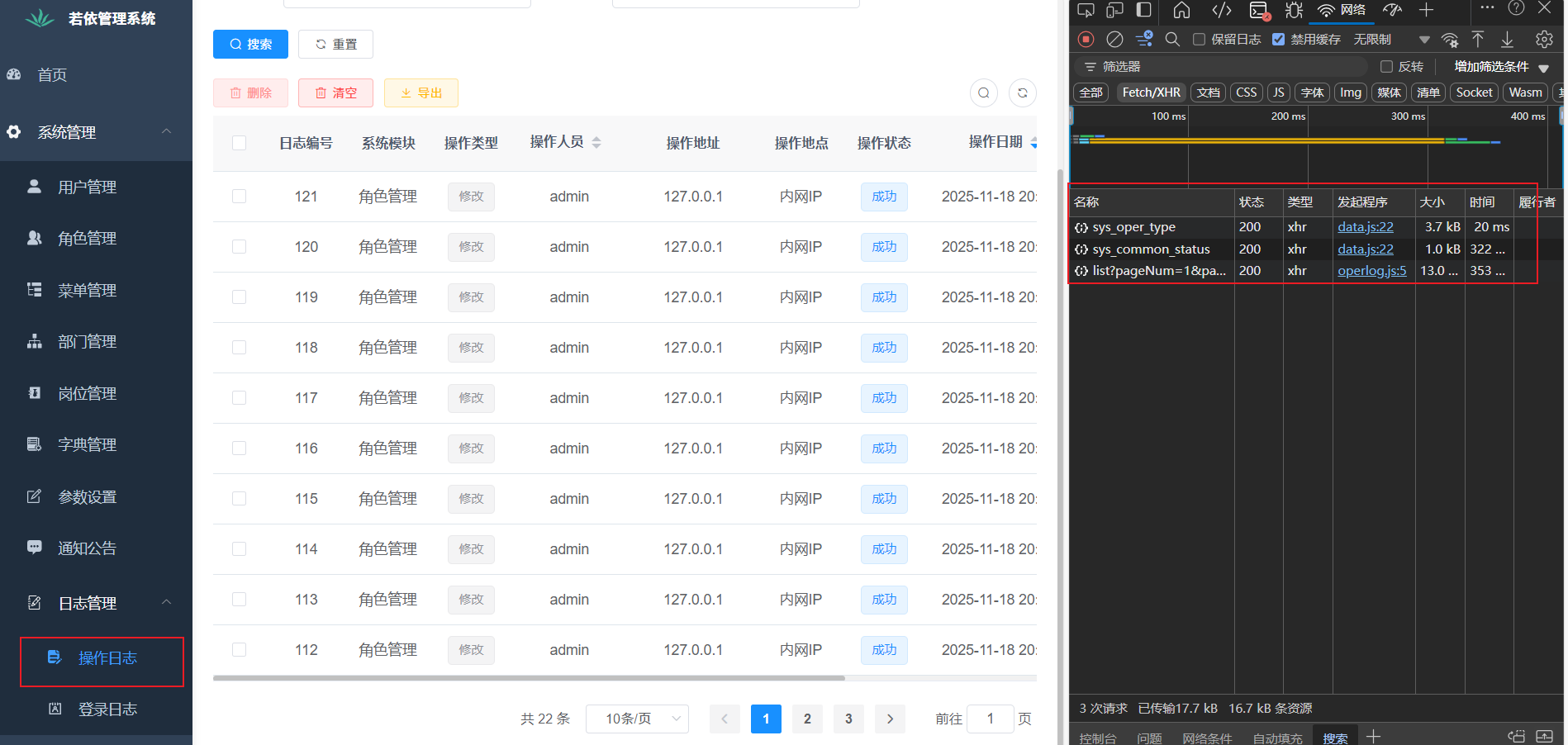Select the Fetch/XHR filter tab
Viewport: 1568px width, 745px height.
(x=1151, y=93)
